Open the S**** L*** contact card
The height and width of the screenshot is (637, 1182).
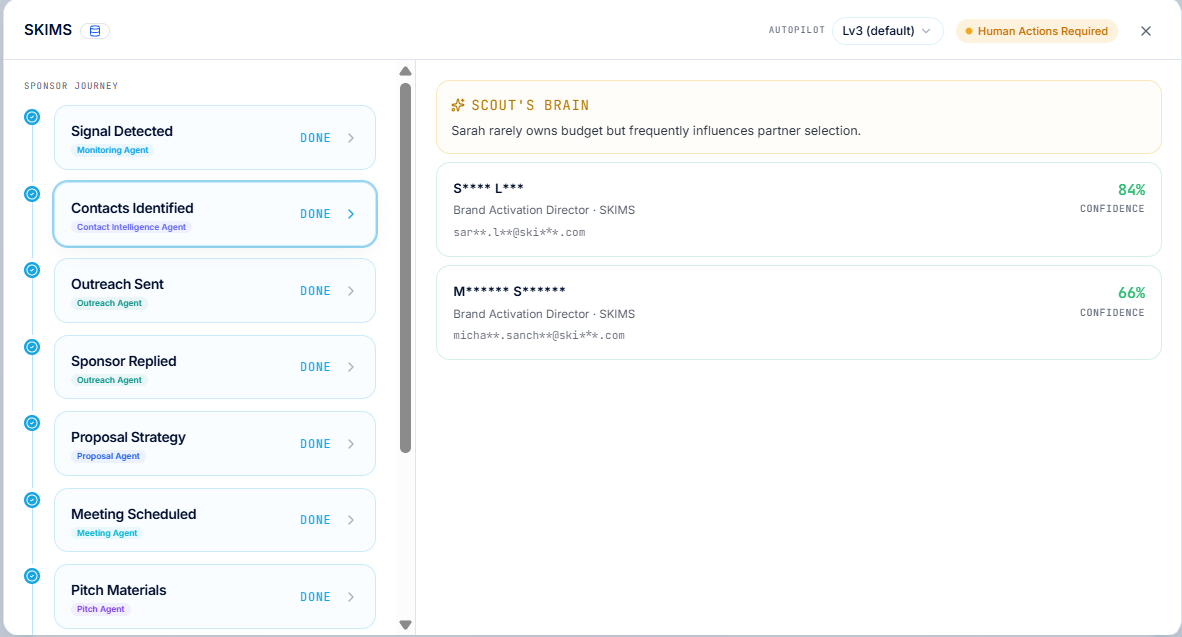point(798,210)
